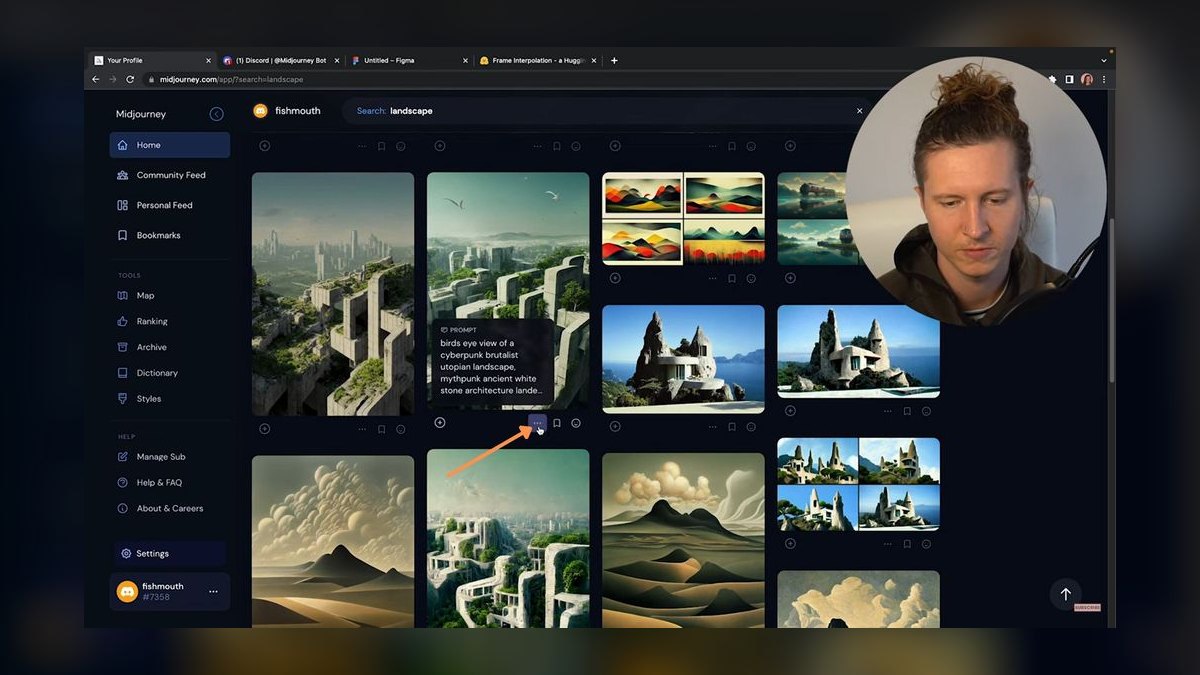Screen dimensions: 1200x675
Task: Click plus icon under rock house grid
Action: pyautogui.click(x=790, y=544)
